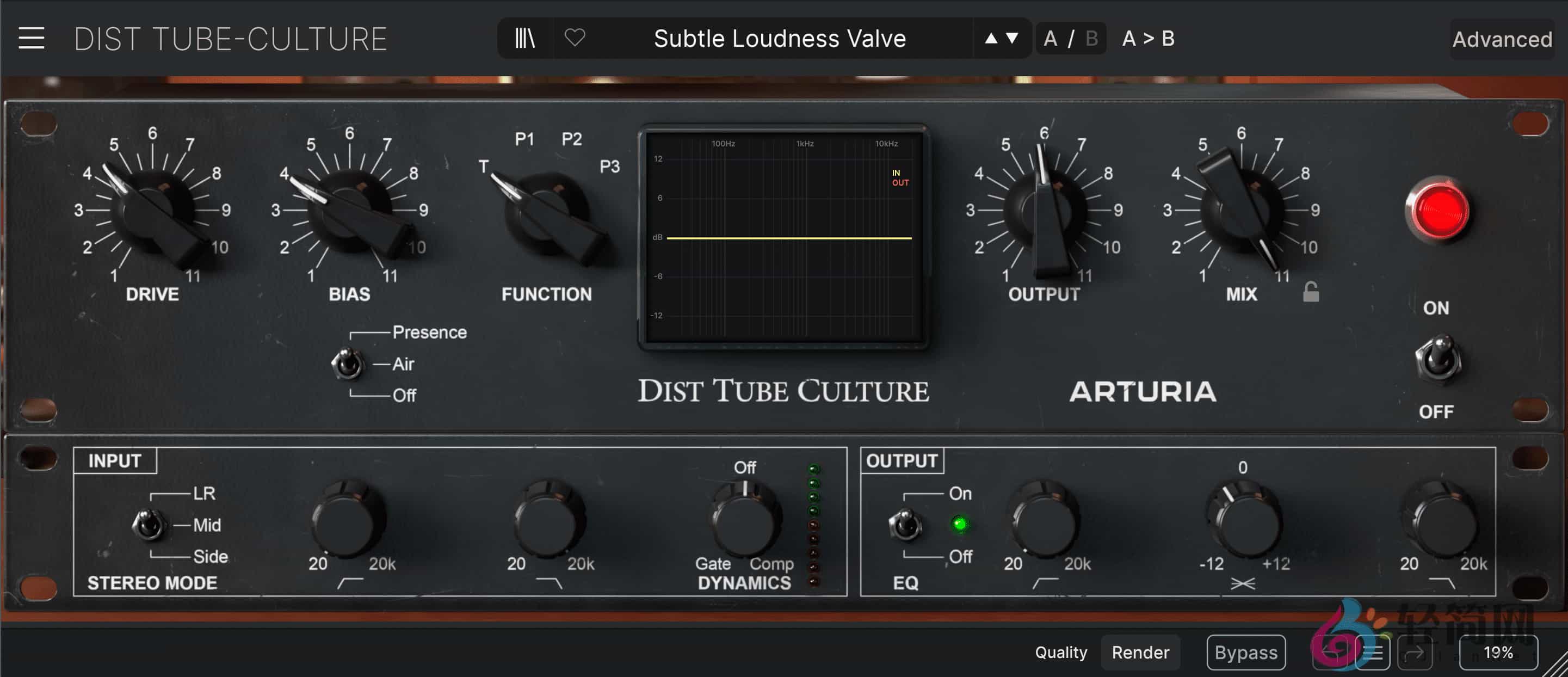Viewport: 1568px width, 677px height.
Task: Select next preset with down arrow
Action: coord(1013,38)
